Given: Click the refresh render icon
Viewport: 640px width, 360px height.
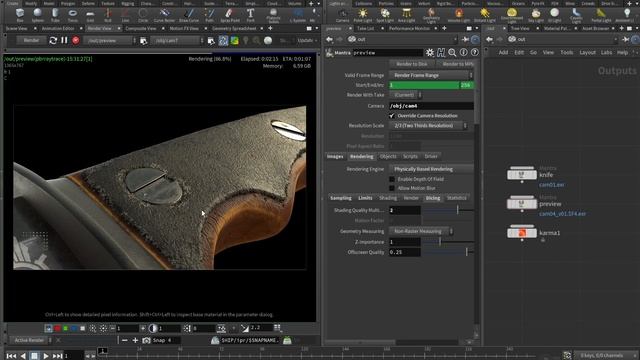Looking at the screenshot, I should pyautogui.click(x=53, y=40).
